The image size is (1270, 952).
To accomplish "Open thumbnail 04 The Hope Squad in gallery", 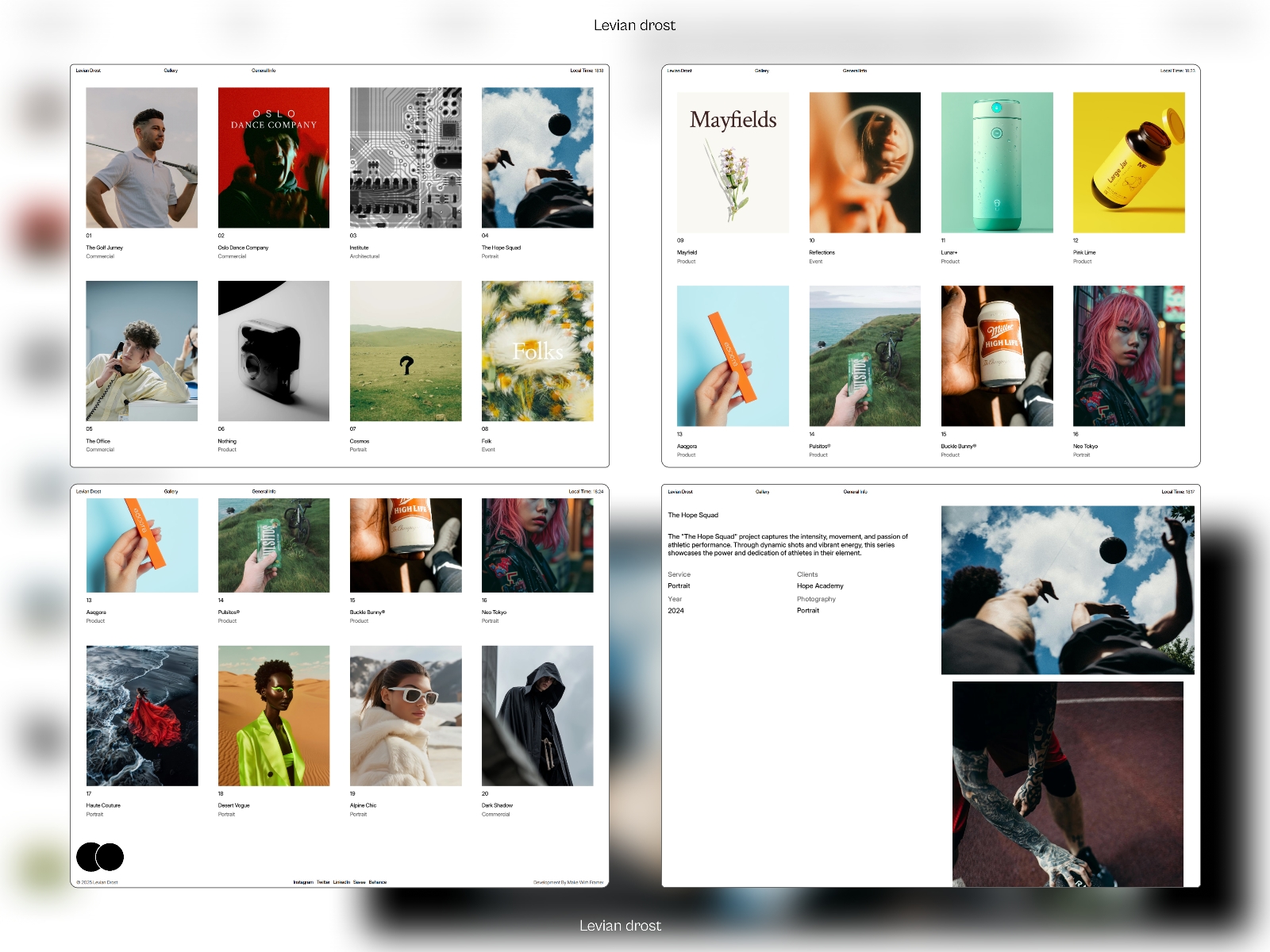I will point(537,158).
